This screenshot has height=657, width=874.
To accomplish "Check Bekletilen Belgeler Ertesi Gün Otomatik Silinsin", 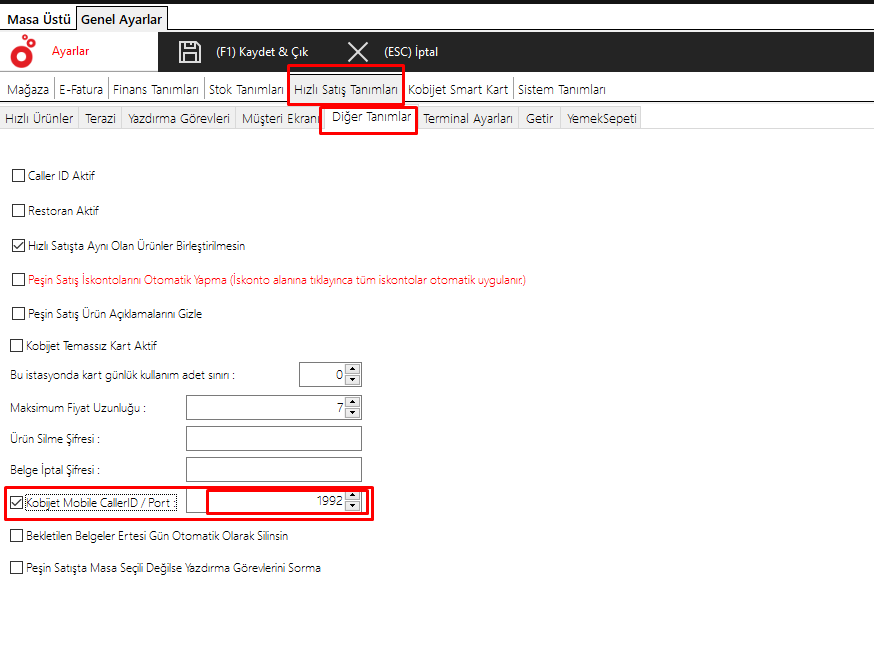I will 17,536.
